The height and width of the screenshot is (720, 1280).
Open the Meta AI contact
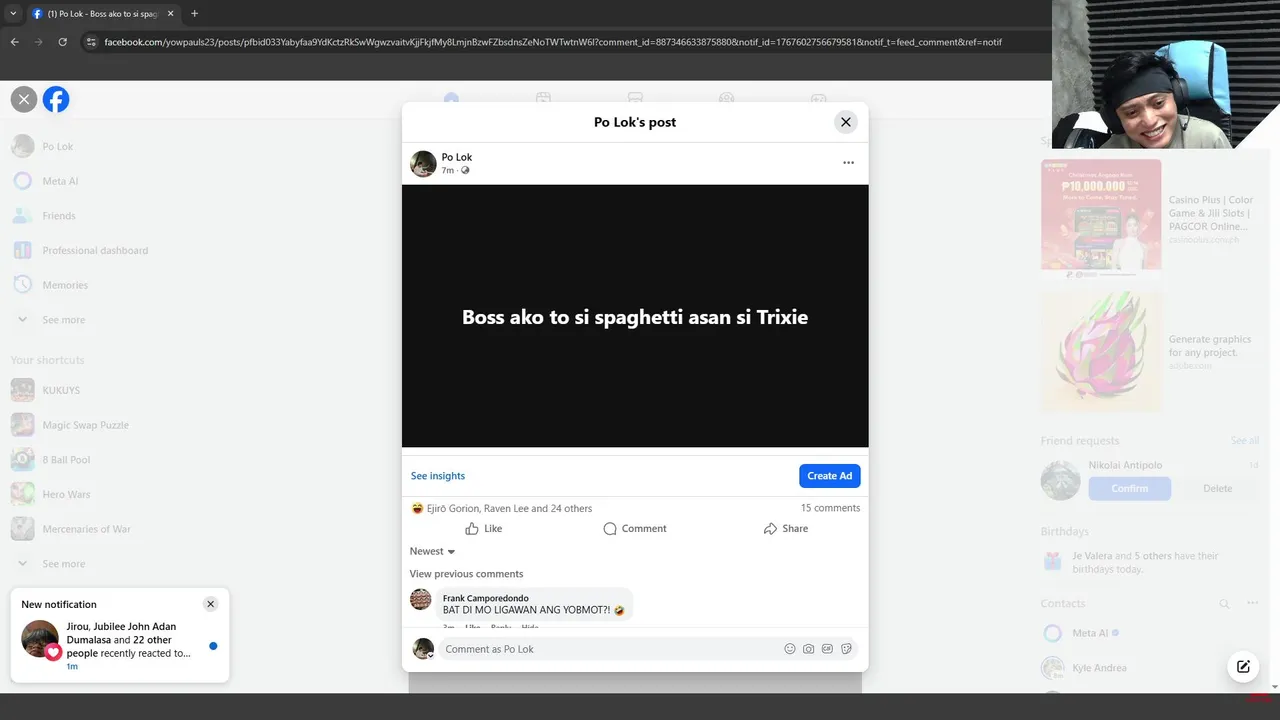(1095, 633)
